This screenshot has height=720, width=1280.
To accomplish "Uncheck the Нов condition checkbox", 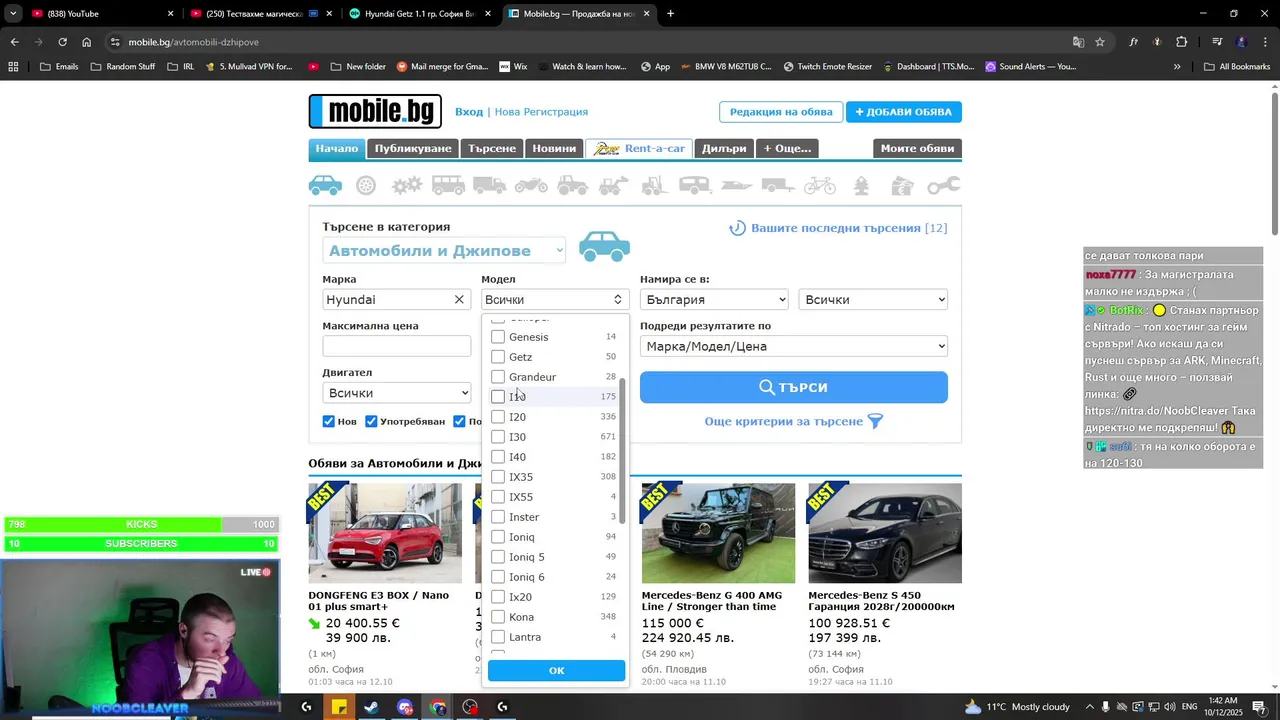I will (x=328, y=421).
